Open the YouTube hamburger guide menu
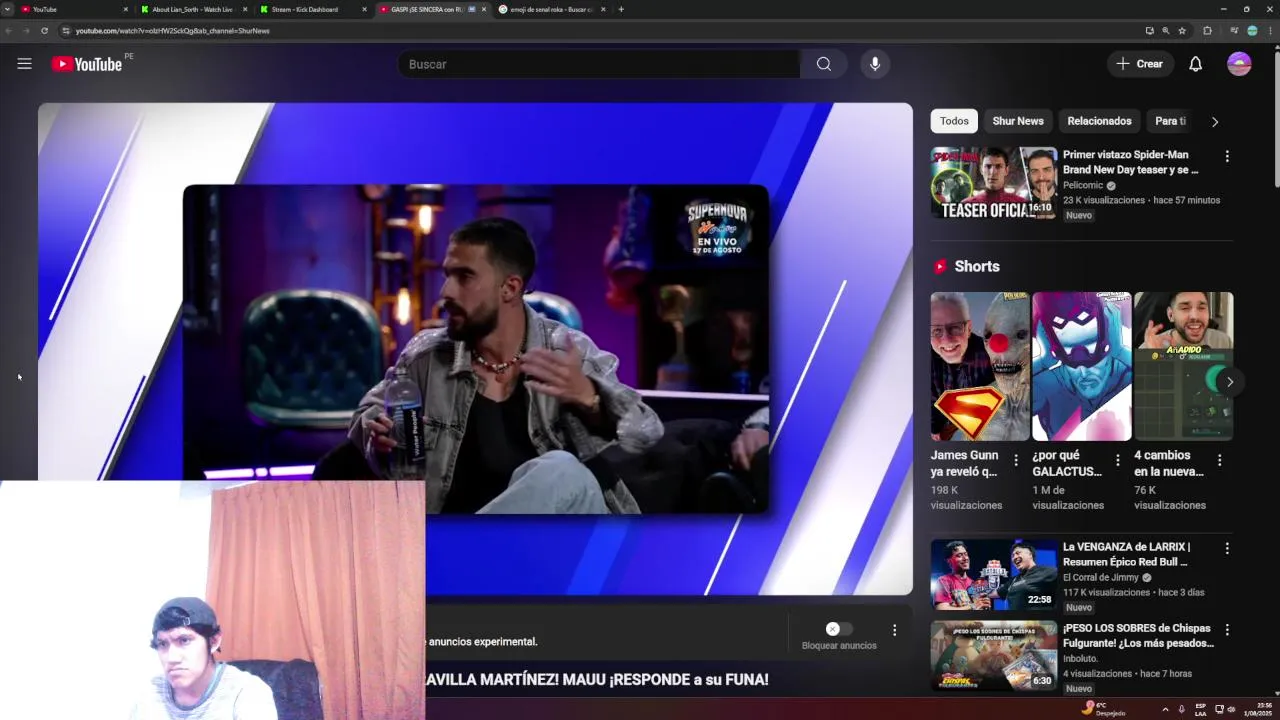 24,64
